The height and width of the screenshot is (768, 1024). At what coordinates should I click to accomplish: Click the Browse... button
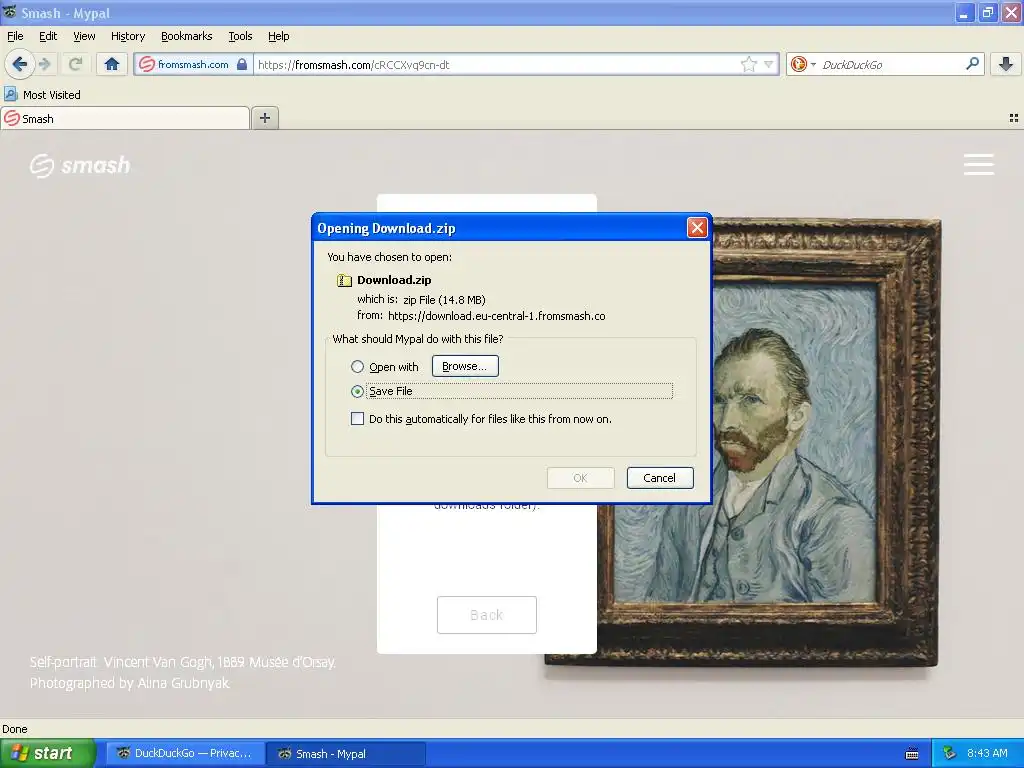pyautogui.click(x=465, y=366)
